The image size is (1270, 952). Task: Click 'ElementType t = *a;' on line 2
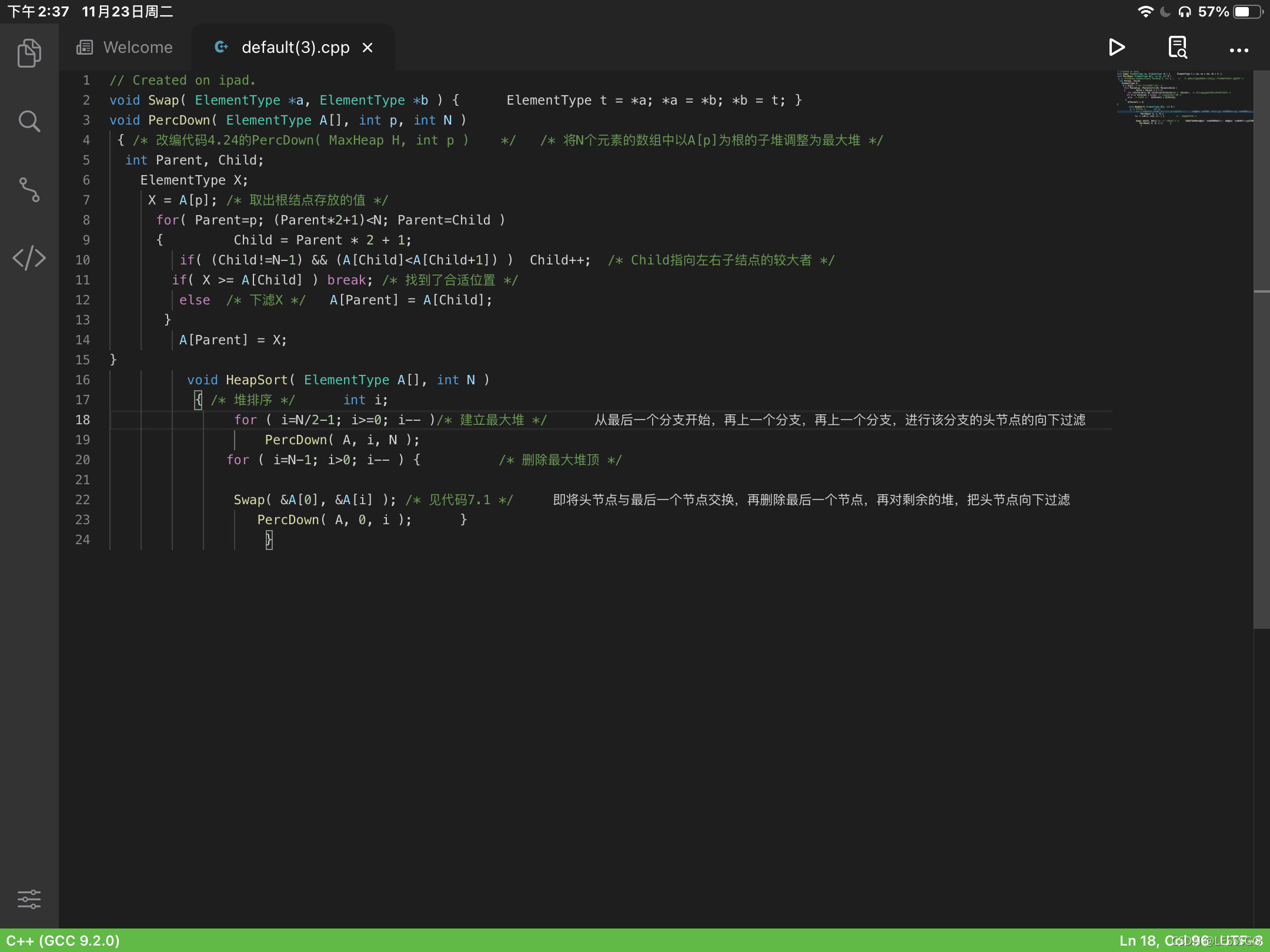579,100
